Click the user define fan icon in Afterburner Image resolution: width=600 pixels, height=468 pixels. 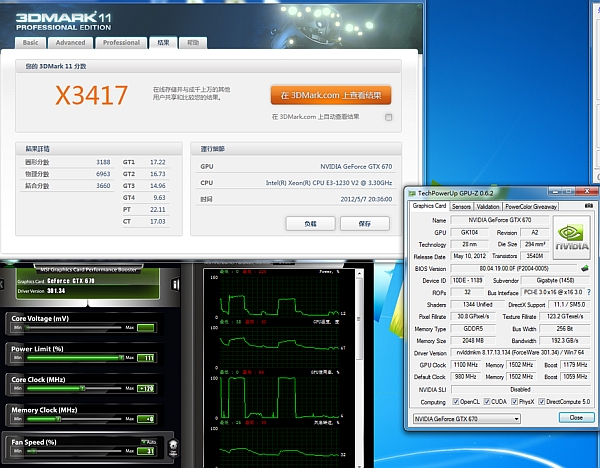click(173, 447)
